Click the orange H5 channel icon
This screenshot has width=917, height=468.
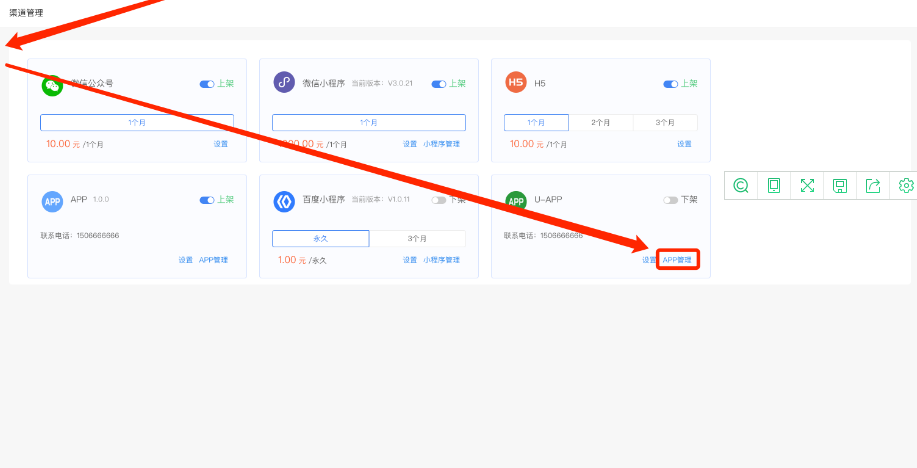point(516,83)
